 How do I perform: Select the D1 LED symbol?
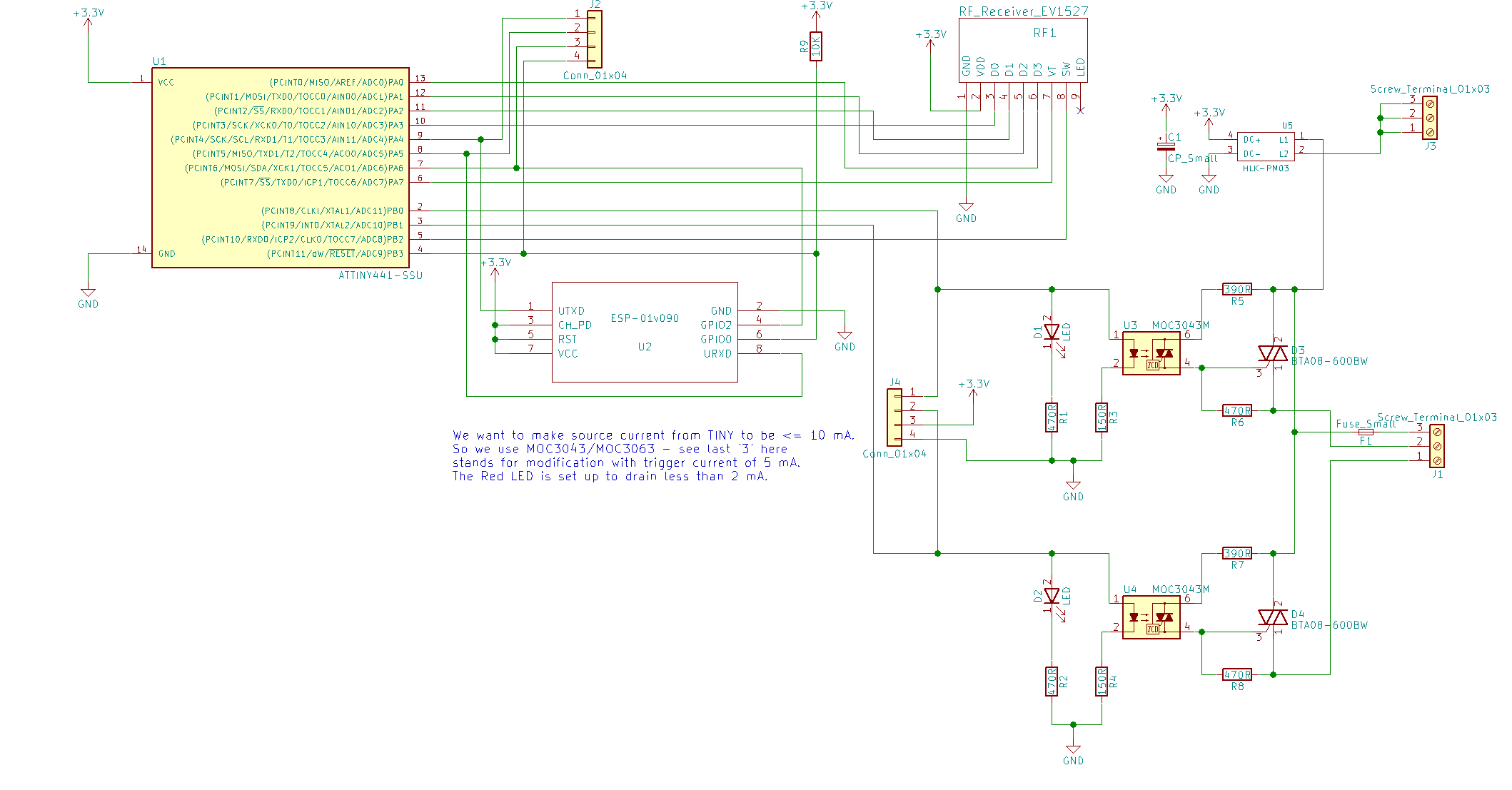(x=1052, y=332)
